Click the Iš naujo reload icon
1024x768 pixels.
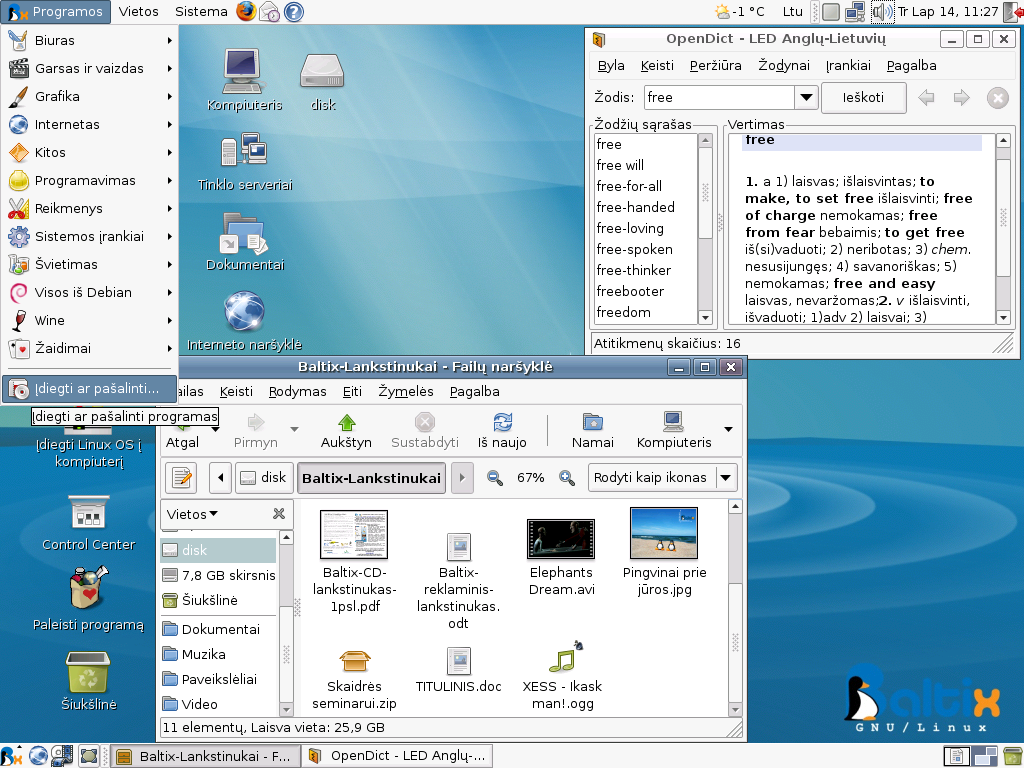[502, 423]
